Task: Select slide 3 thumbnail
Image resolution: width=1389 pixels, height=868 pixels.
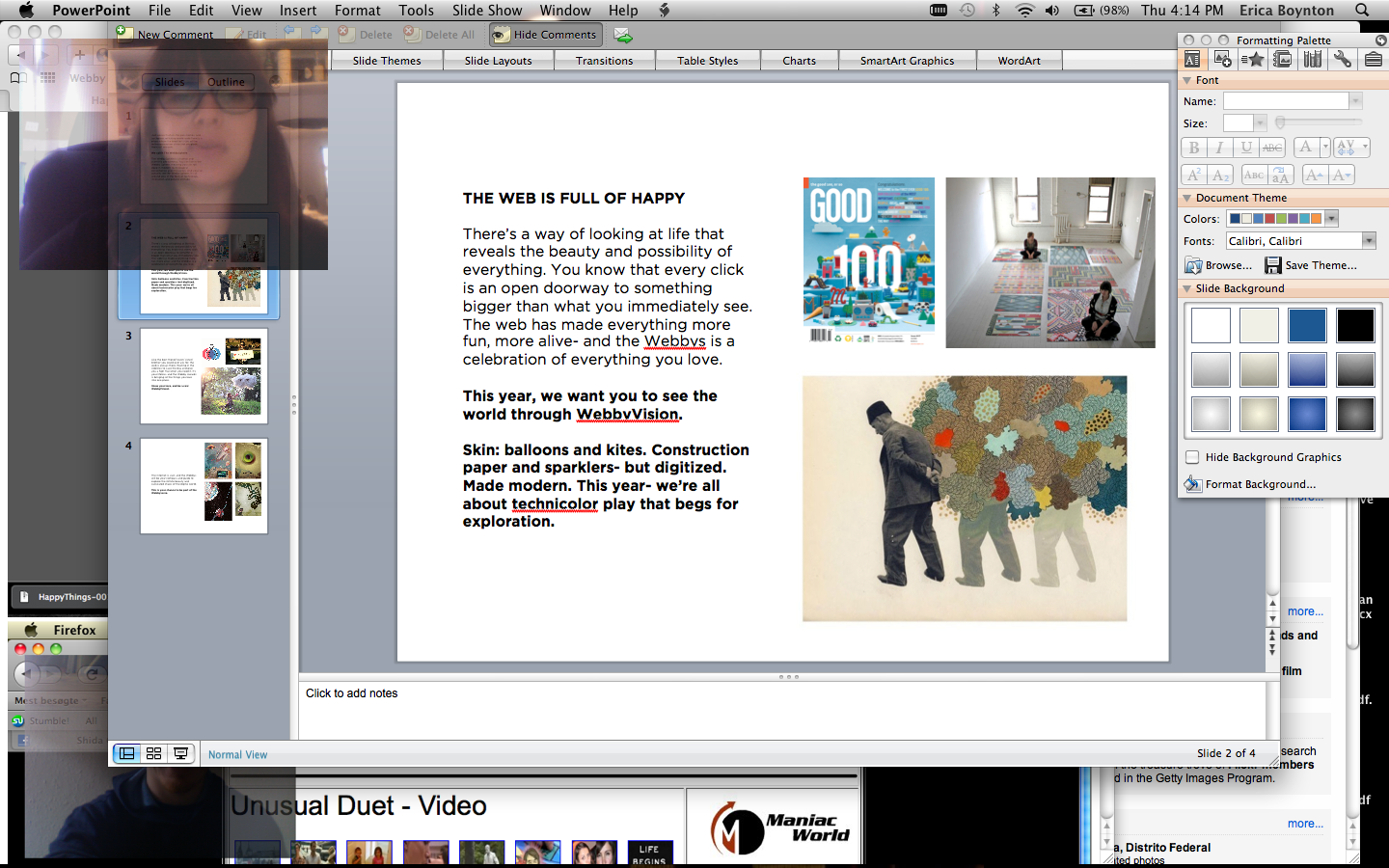Action: 204,376
